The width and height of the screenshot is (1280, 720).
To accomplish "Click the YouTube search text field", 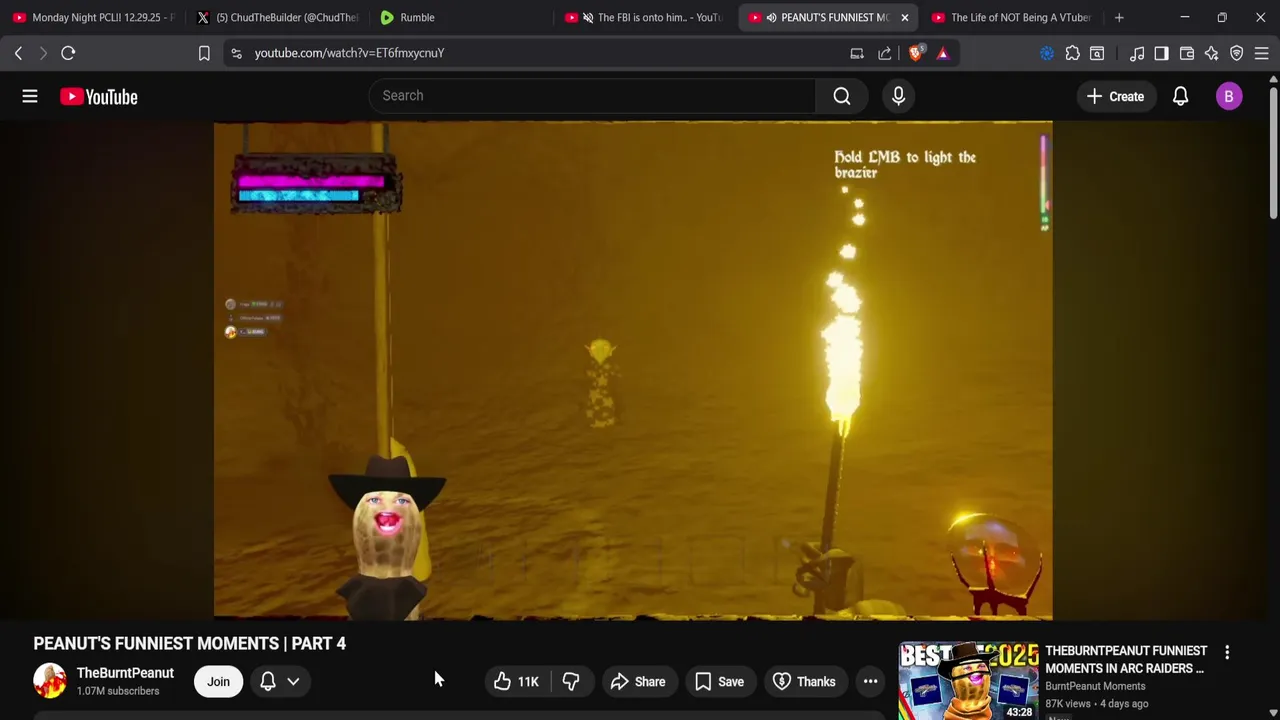I will 592,96.
